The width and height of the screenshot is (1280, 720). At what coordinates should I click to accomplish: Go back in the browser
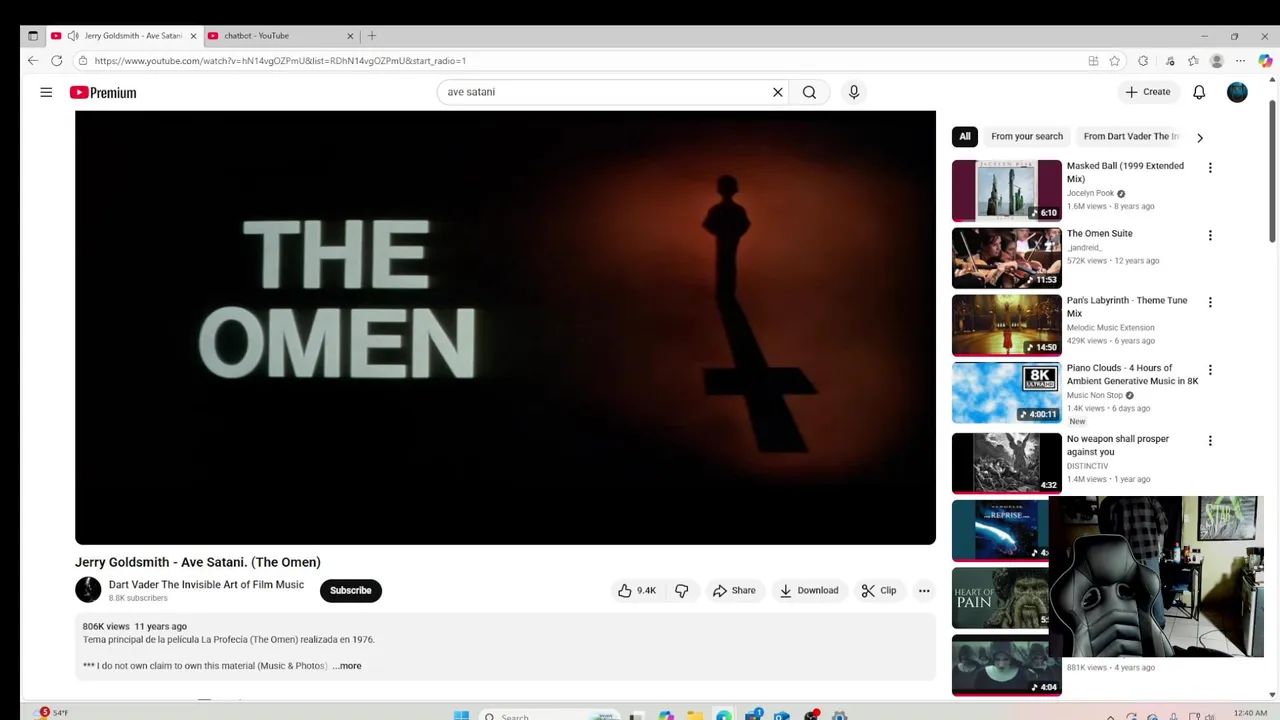(x=33, y=61)
